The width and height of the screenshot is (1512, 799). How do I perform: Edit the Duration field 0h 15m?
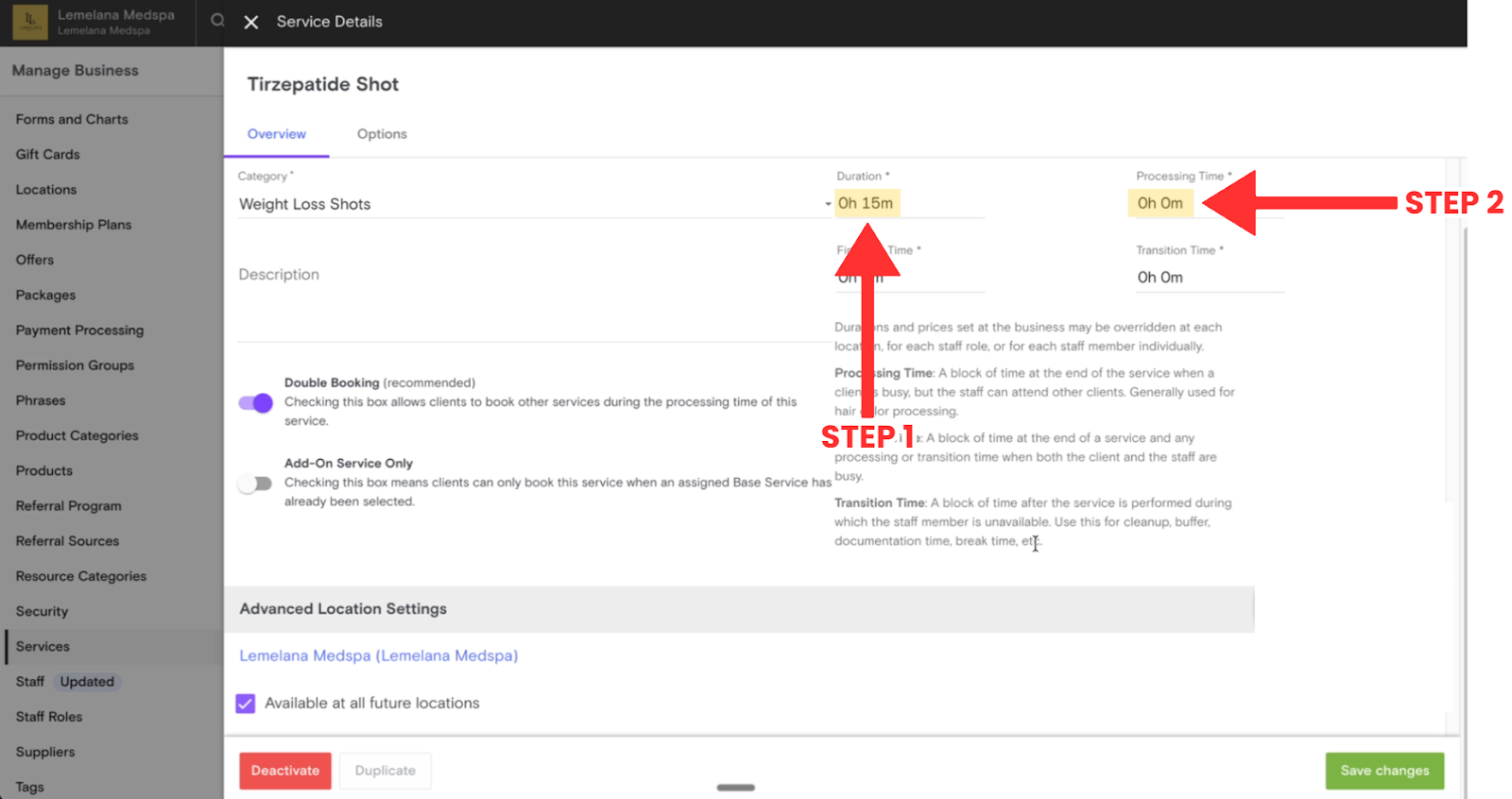[909, 203]
